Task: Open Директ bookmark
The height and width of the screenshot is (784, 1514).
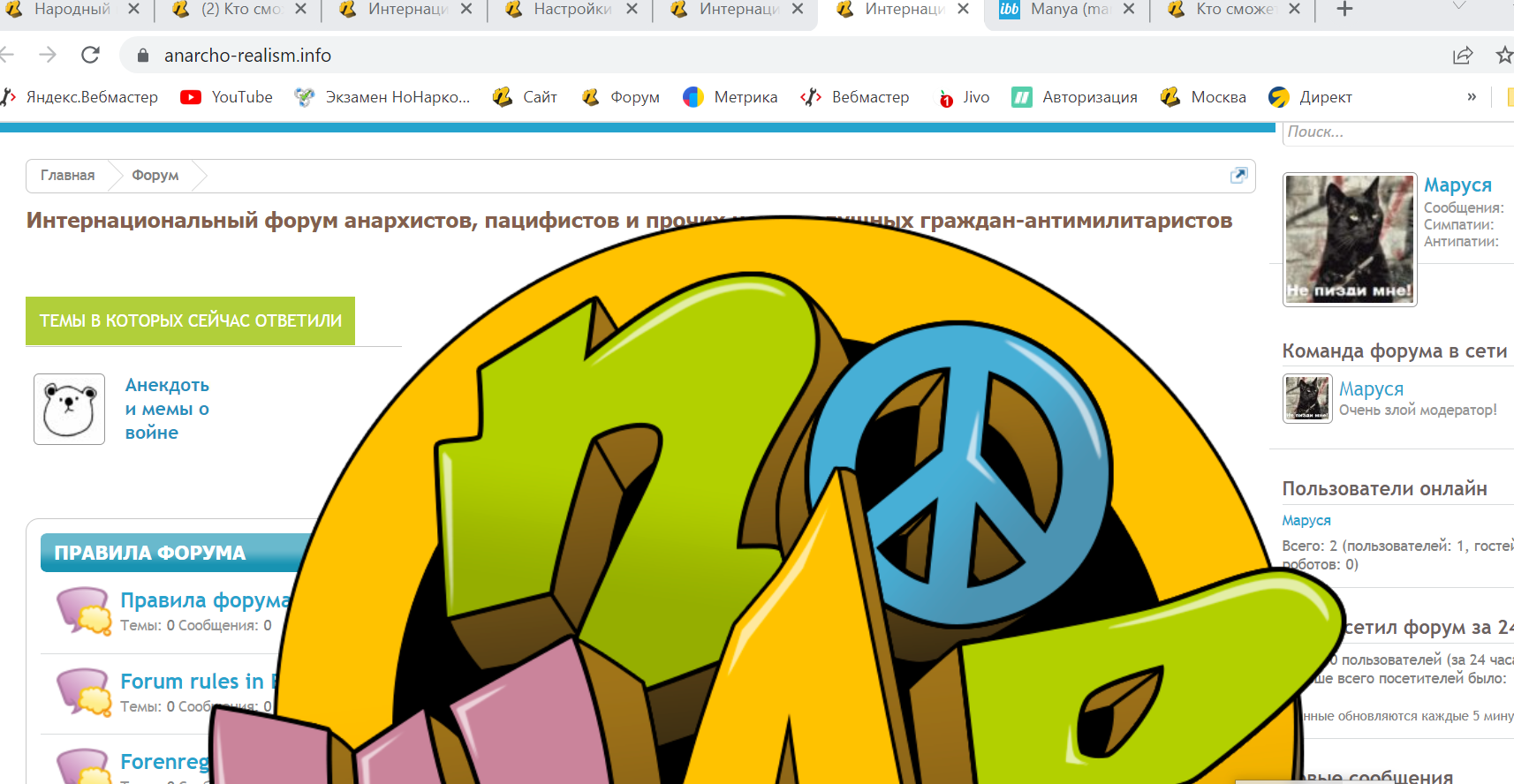Action: tap(1311, 97)
